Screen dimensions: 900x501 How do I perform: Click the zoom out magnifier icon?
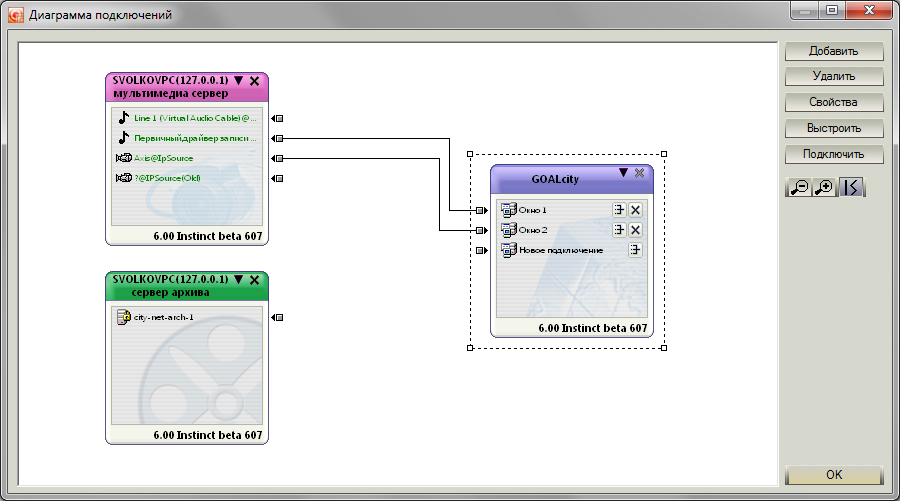(x=798, y=187)
